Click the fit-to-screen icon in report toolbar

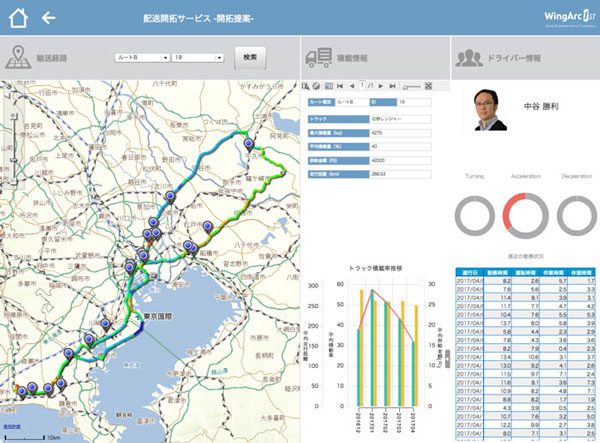pos(428,86)
